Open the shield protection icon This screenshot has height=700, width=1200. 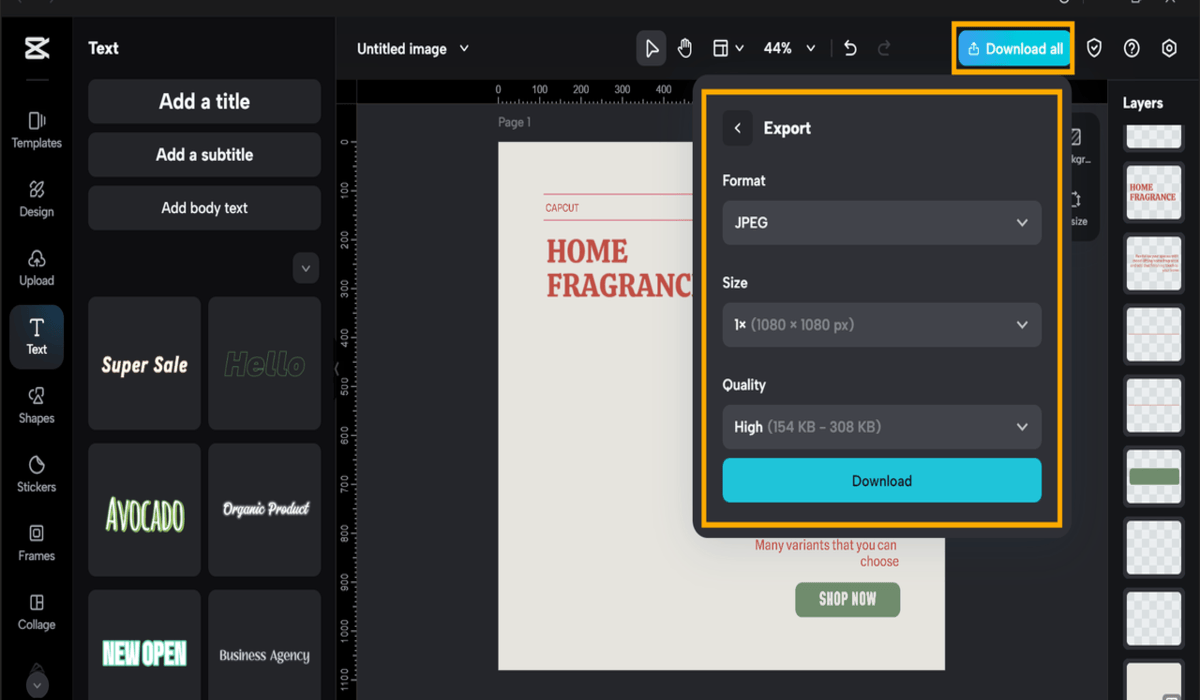[1094, 48]
